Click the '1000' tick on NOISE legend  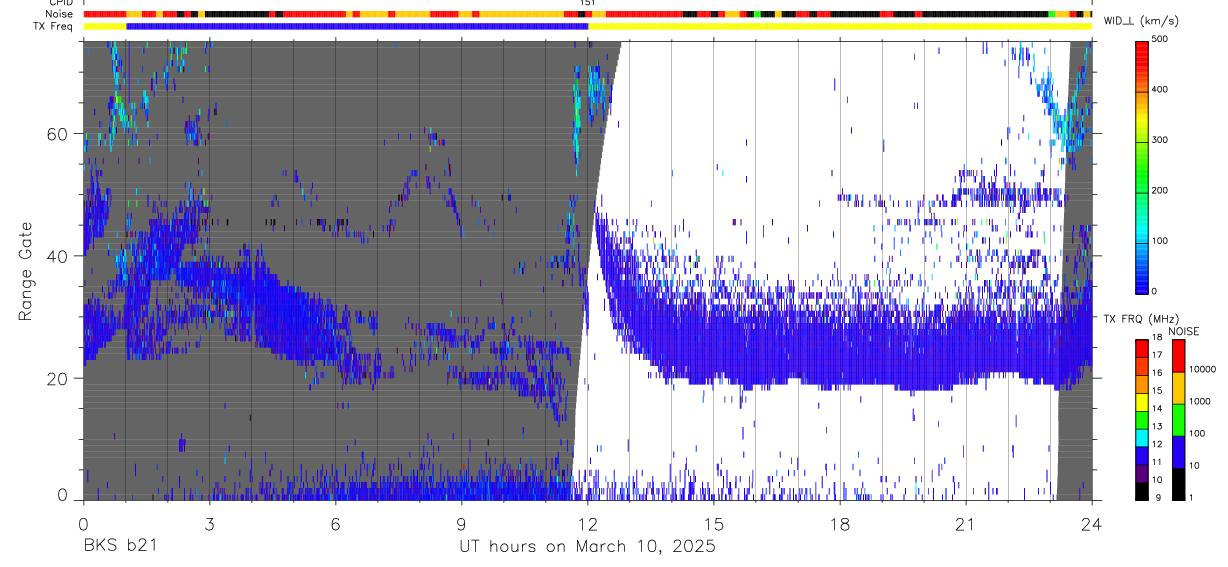click(x=1201, y=401)
